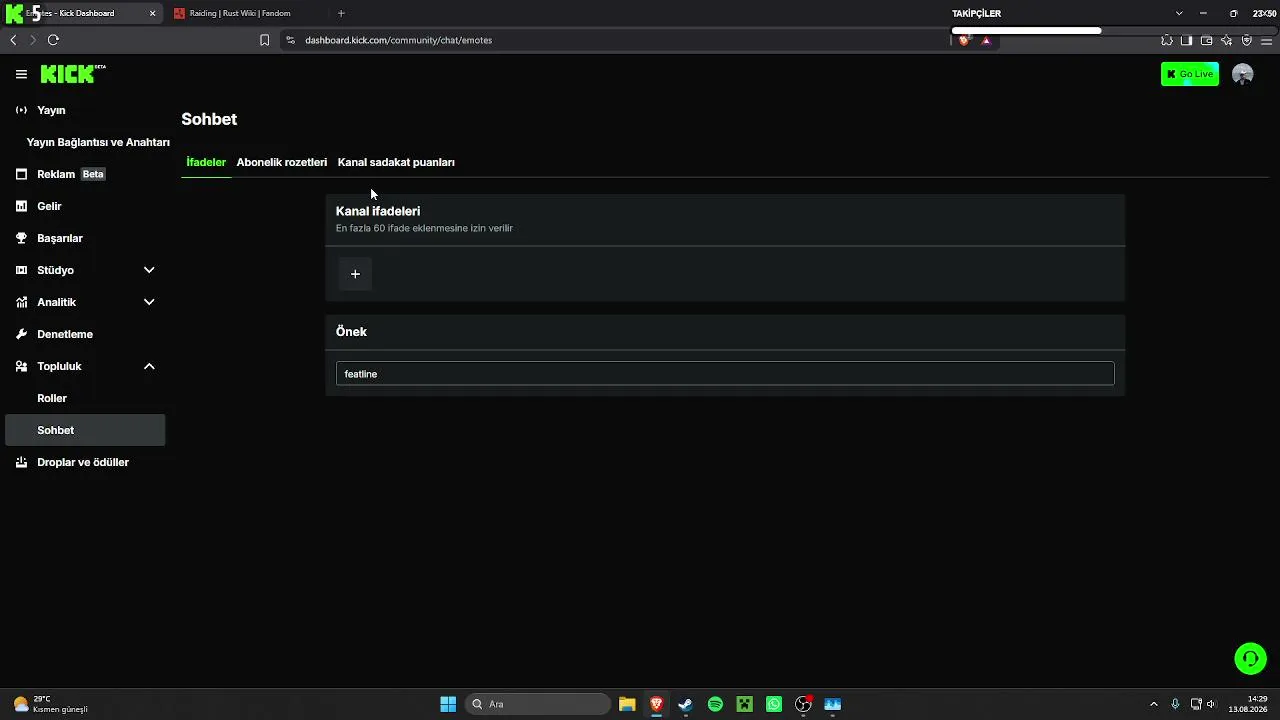Expand the Analitik sidebar section chevron
Viewport: 1280px width, 720px height.
pos(149,302)
